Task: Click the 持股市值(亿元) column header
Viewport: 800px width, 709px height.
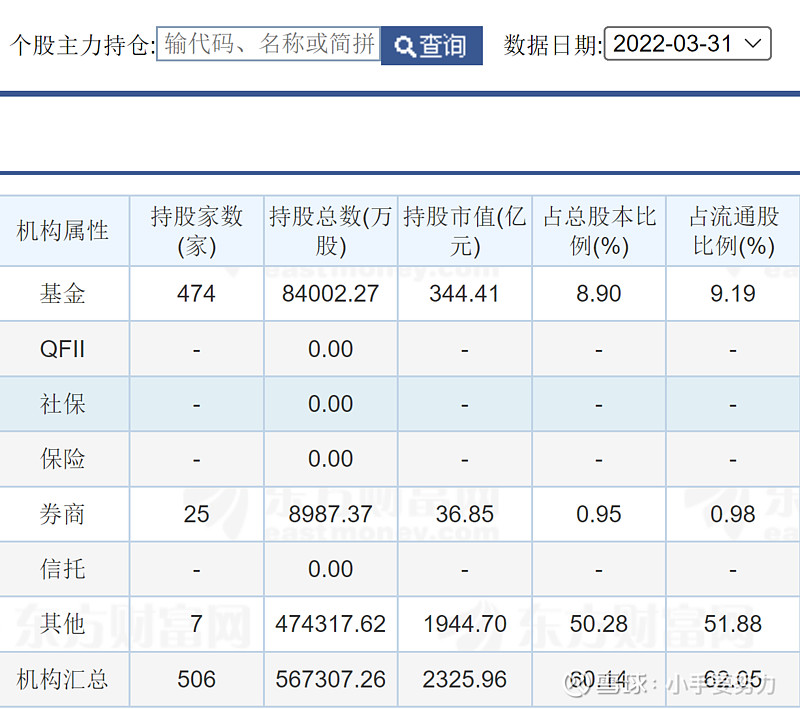Action: 465,231
